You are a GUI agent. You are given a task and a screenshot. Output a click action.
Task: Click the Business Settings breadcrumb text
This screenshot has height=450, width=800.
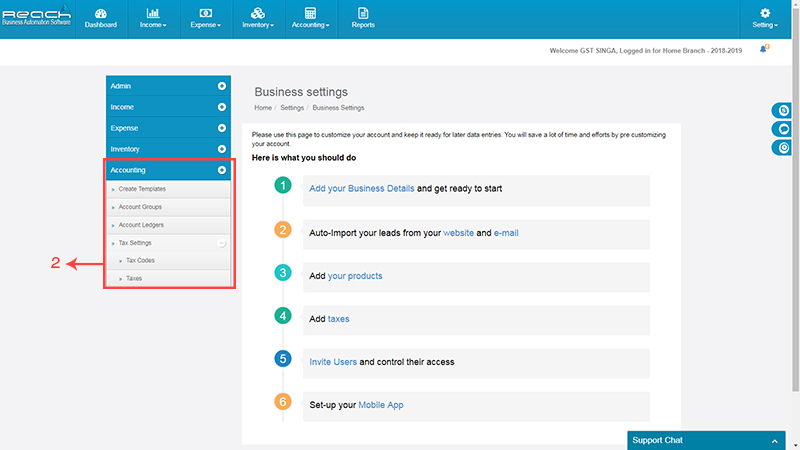[x=338, y=108]
